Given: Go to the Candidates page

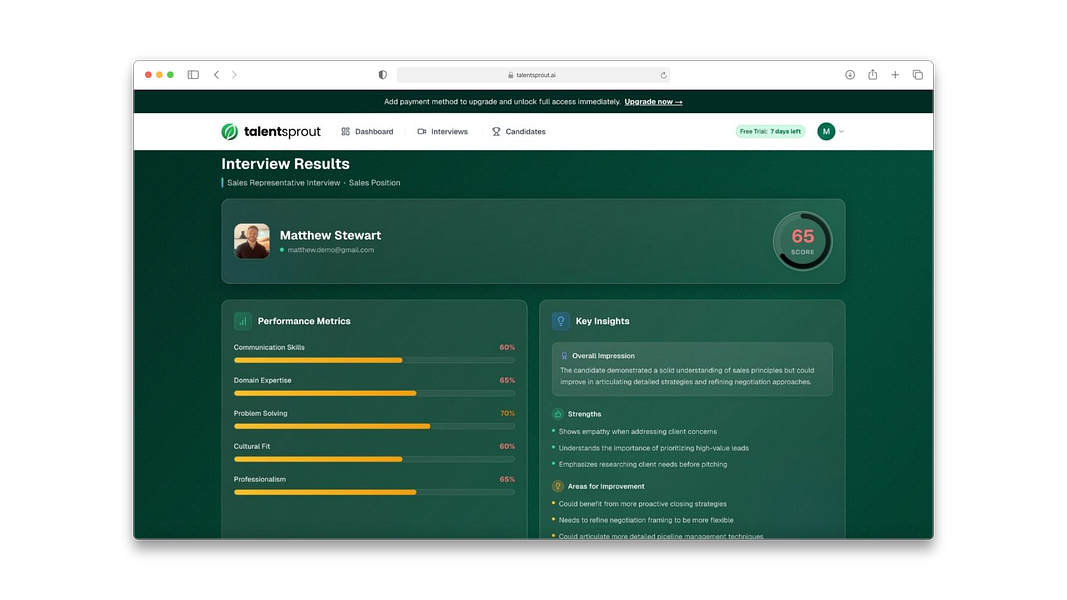Looking at the screenshot, I should (526, 131).
